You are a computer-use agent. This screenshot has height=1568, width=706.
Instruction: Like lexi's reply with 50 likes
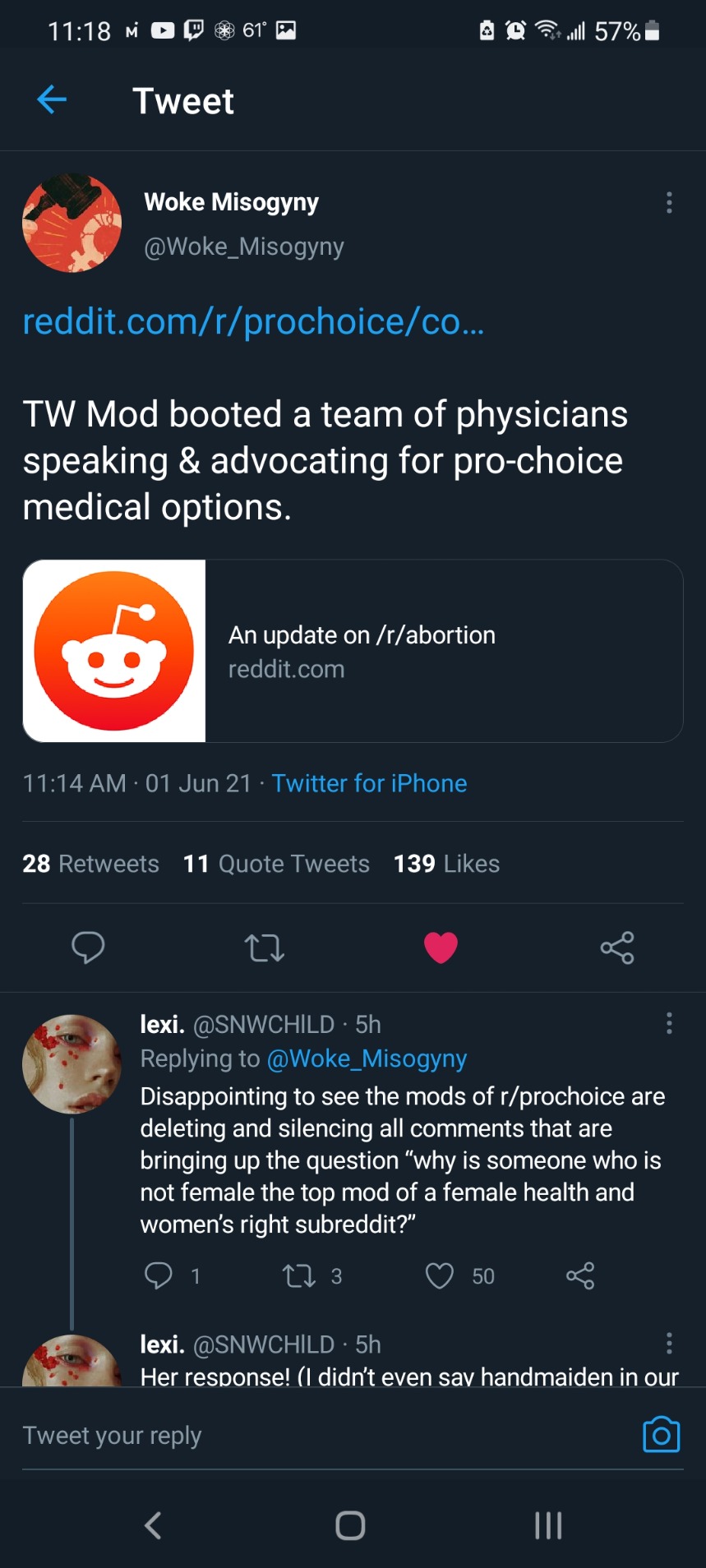(x=440, y=1275)
